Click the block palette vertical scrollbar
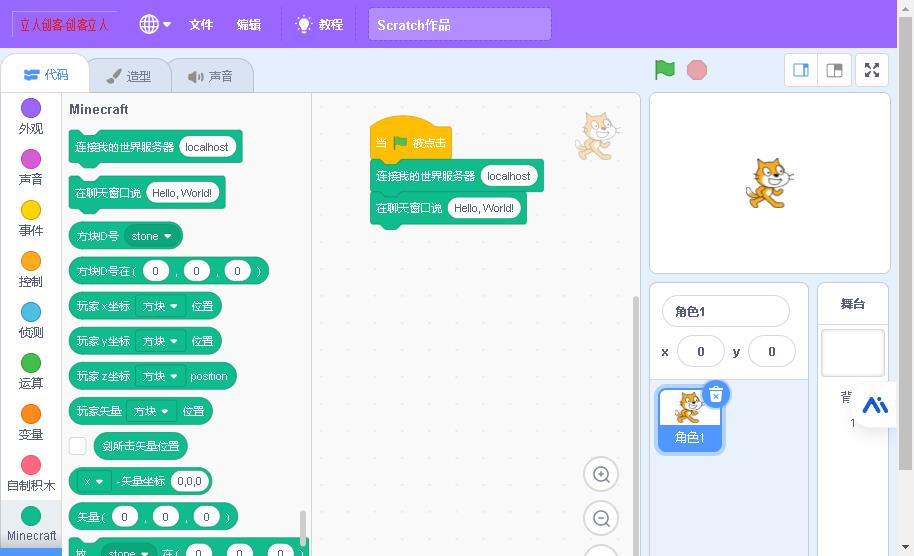This screenshot has height=556, width=914. 303,527
